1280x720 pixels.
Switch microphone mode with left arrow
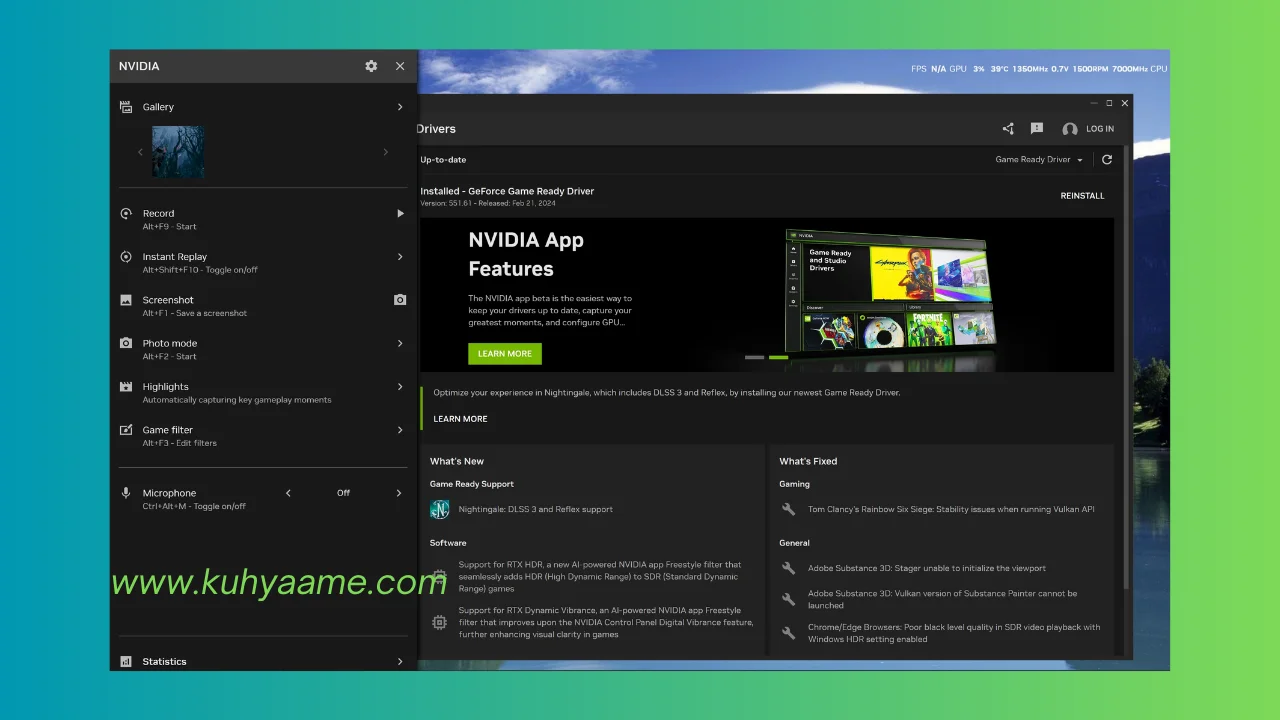coord(288,493)
